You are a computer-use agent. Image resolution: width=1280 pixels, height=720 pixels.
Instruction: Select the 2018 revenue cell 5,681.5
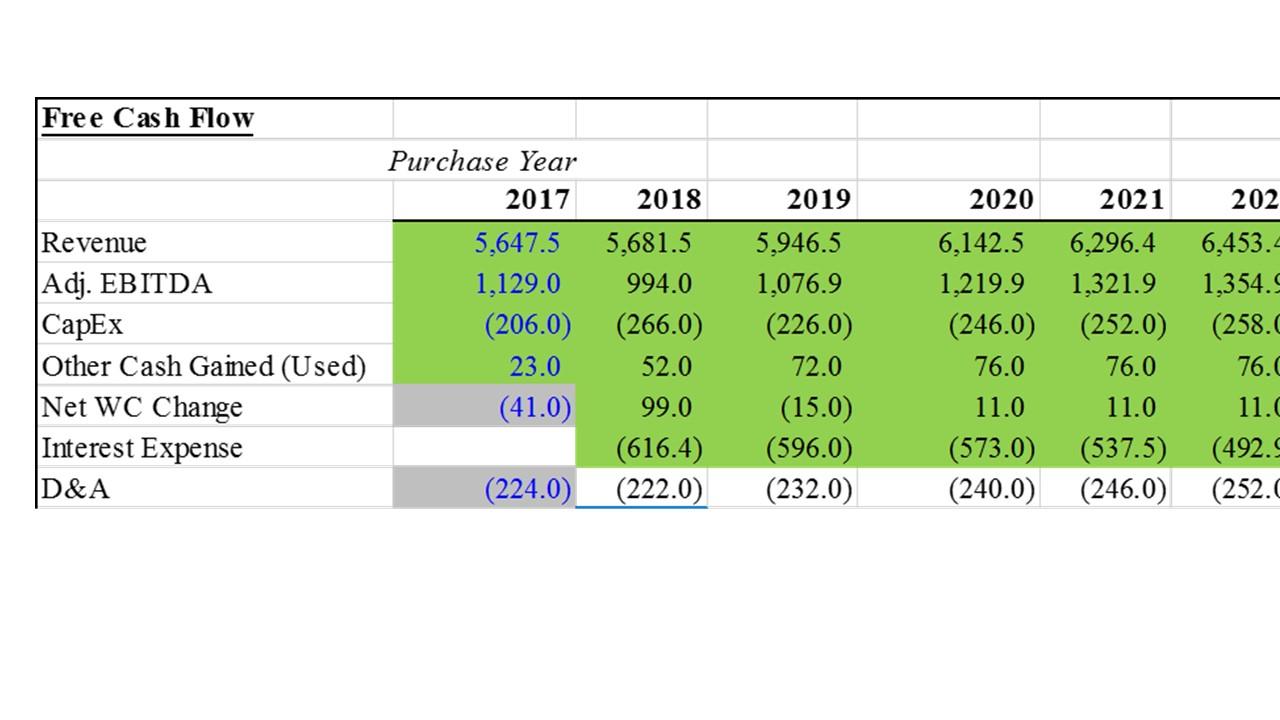click(642, 242)
